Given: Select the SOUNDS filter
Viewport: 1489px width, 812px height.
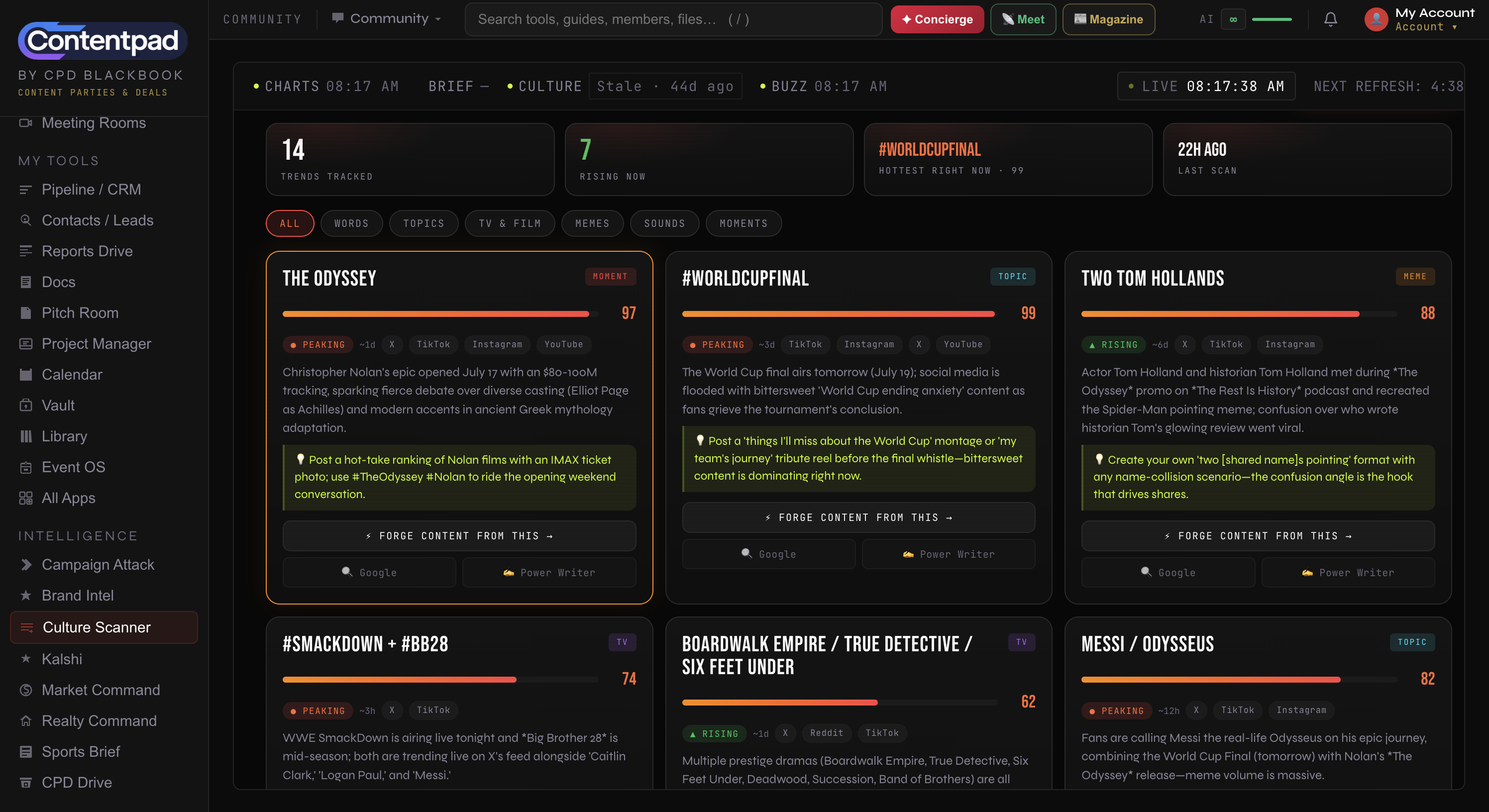Looking at the screenshot, I should pyautogui.click(x=665, y=224).
